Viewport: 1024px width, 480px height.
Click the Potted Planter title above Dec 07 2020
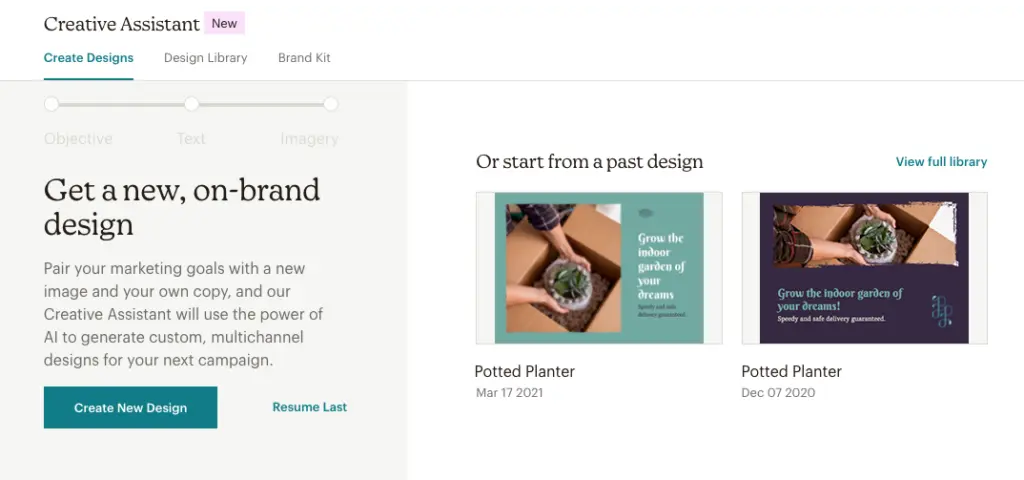pyautogui.click(x=791, y=371)
